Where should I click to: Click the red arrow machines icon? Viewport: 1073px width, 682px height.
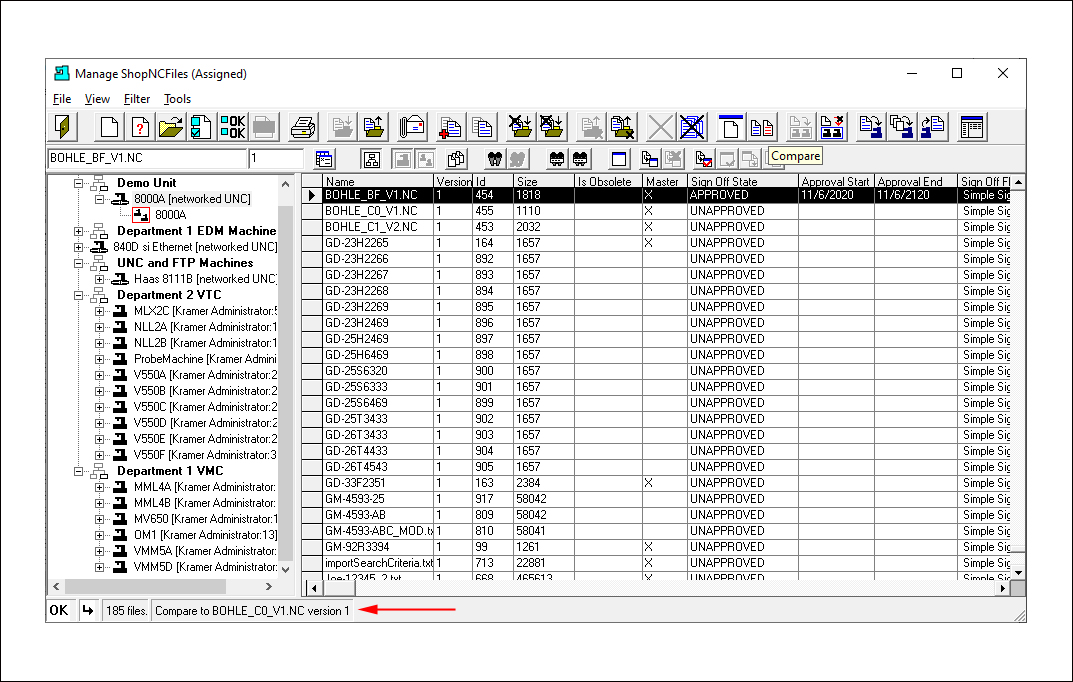pyautogui.click(x=831, y=127)
